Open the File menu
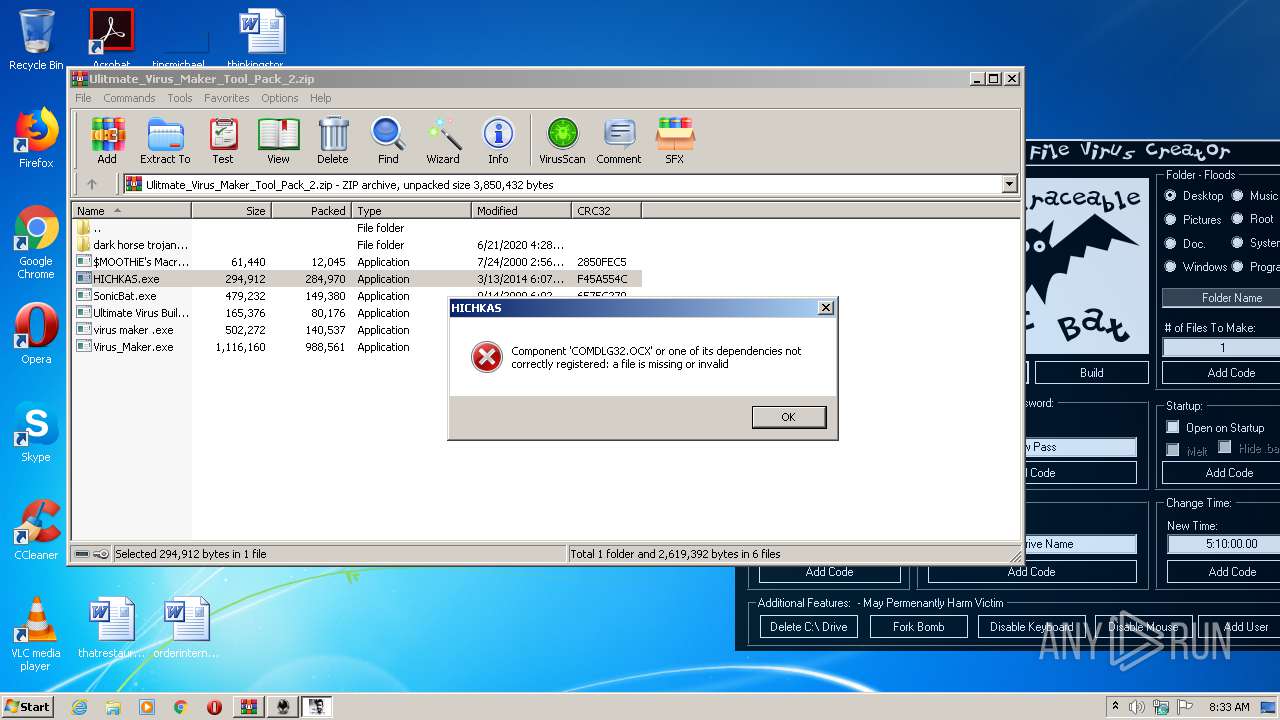 click(x=83, y=98)
